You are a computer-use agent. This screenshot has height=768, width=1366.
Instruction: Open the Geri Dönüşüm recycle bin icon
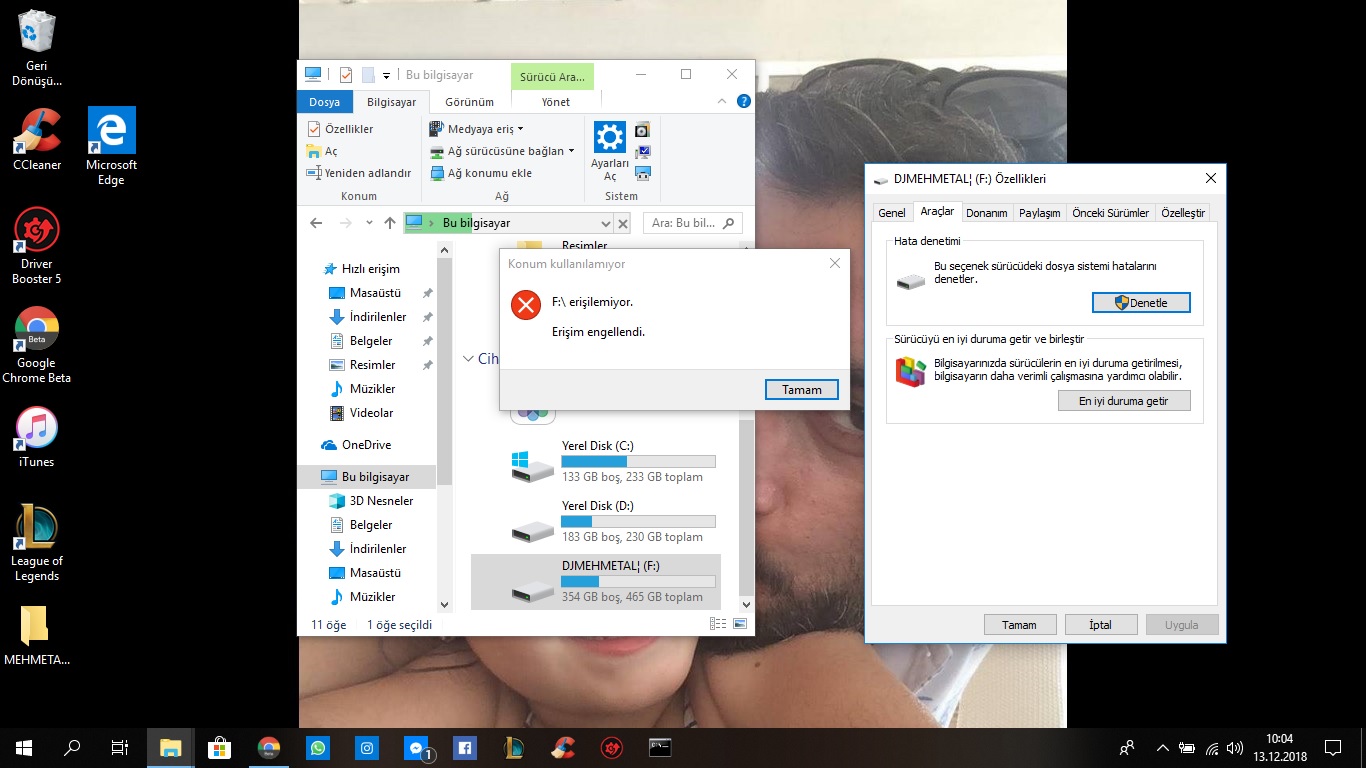[37, 47]
